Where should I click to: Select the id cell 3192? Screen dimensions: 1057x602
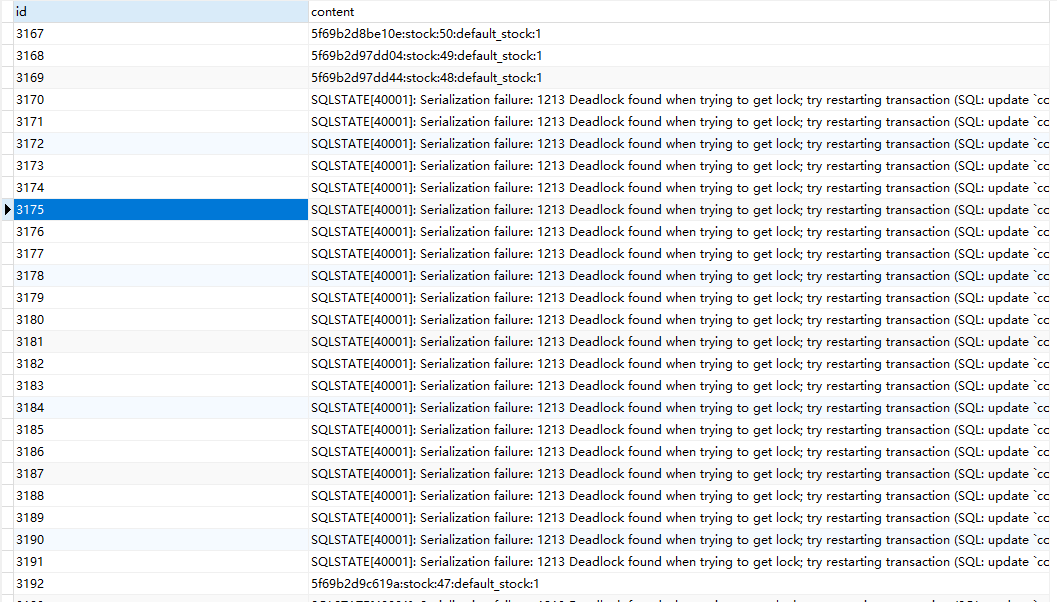(160, 584)
